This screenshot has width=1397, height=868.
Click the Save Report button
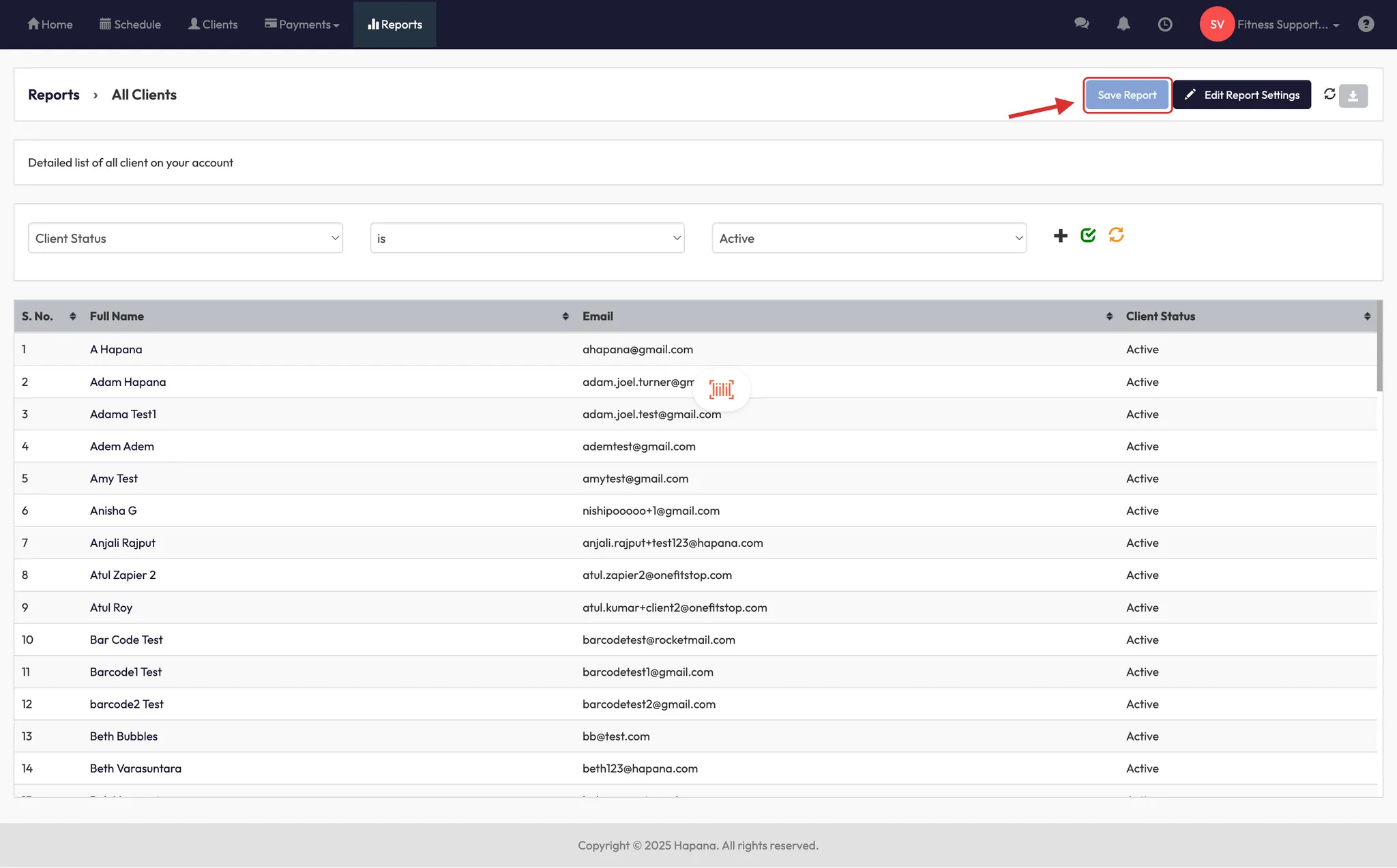click(x=1127, y=95)
